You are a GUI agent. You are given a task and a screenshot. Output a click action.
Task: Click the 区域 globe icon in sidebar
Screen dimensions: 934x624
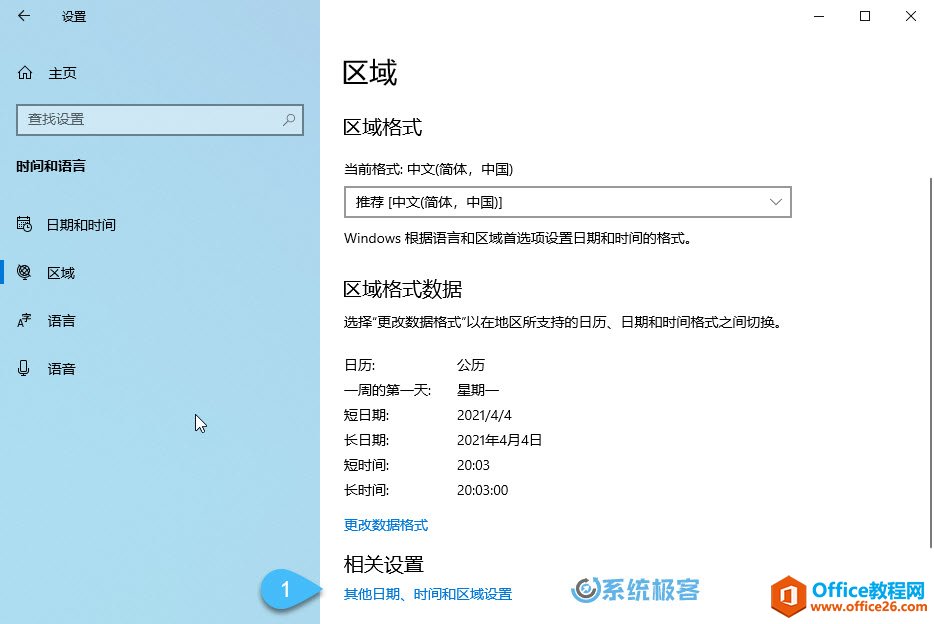[x=25, y=273]
